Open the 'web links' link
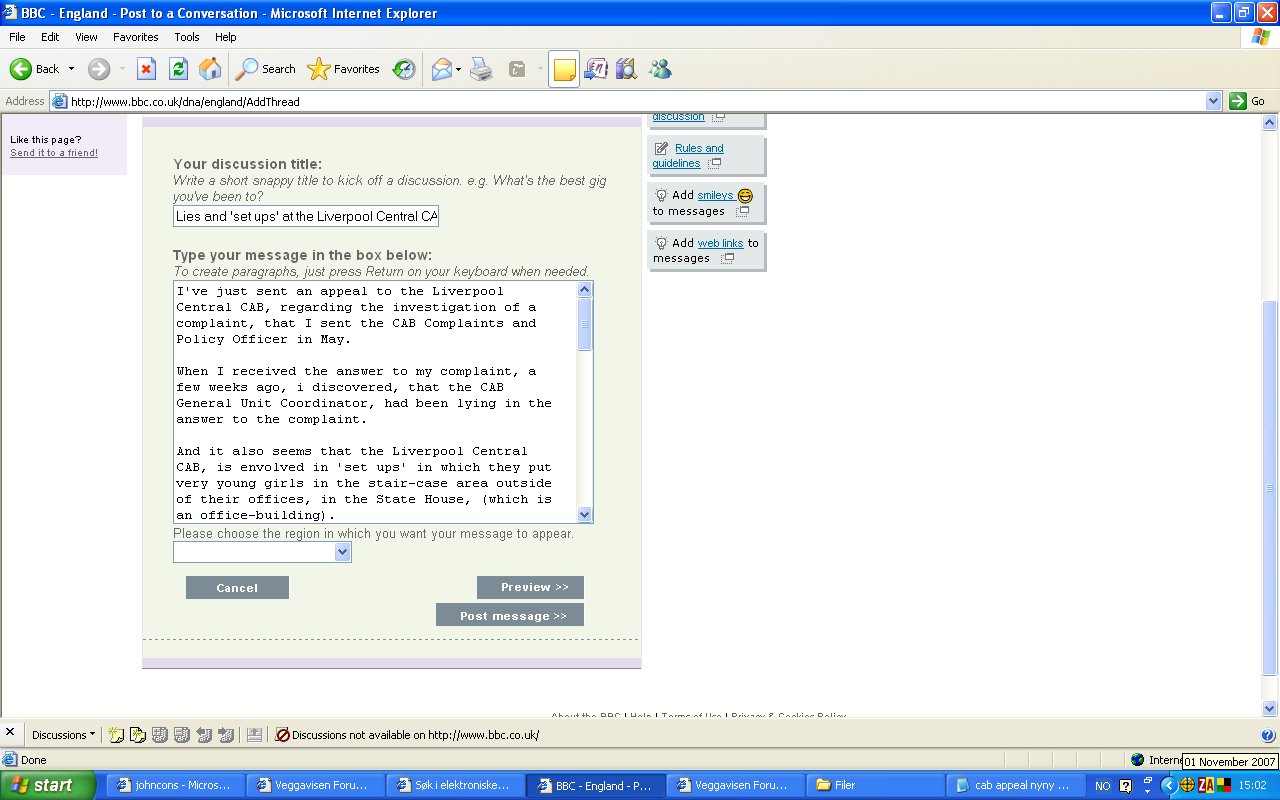 click(x=720, y=243)
